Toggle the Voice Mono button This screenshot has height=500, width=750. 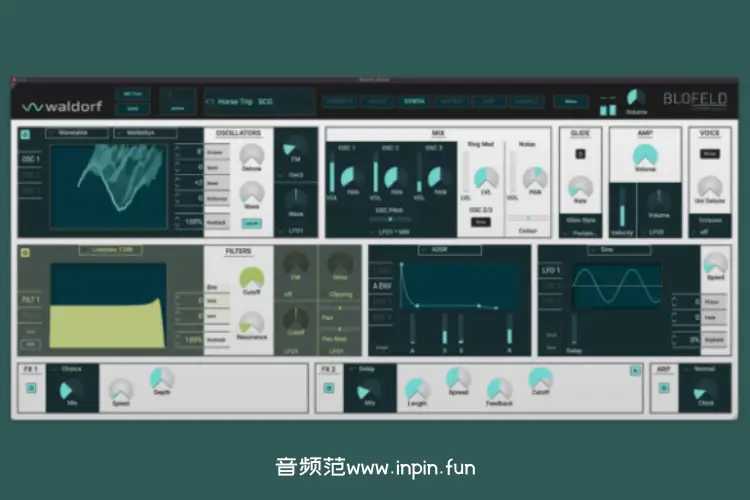click(710, 154)
